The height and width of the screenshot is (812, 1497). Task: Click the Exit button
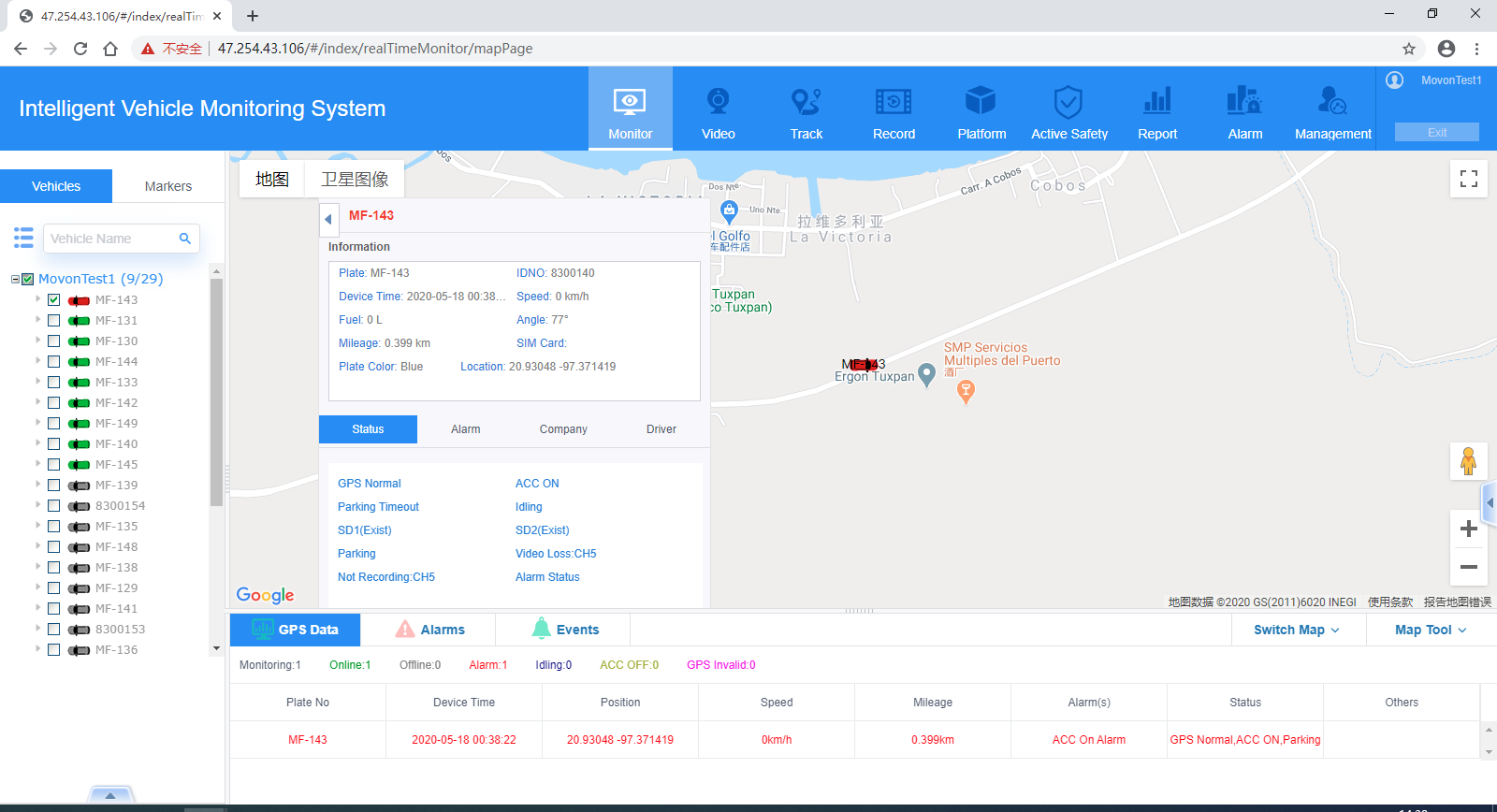click(x=1437, y=132)
